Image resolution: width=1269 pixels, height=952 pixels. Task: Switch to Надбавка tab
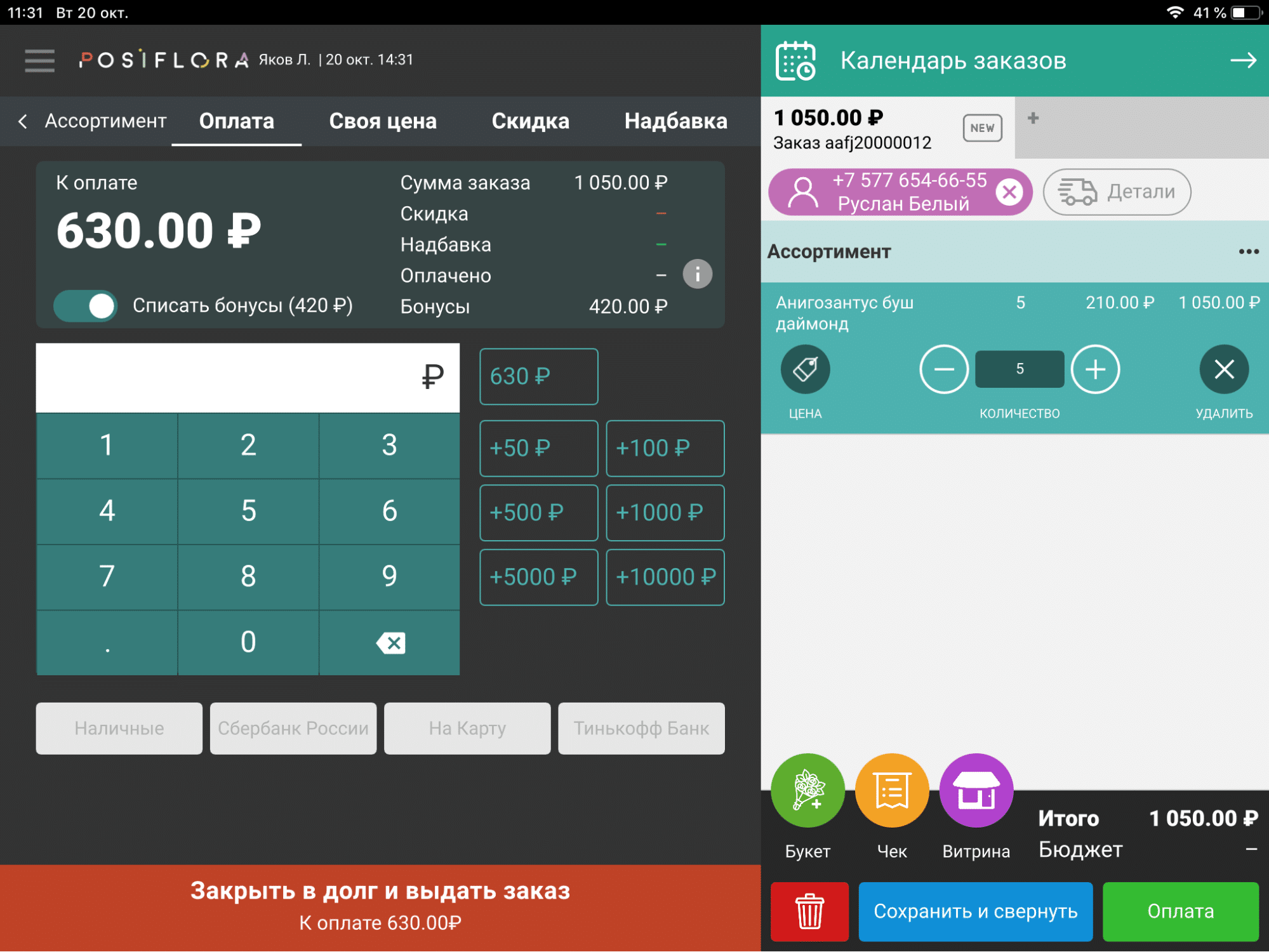click(x=675, y=121)
